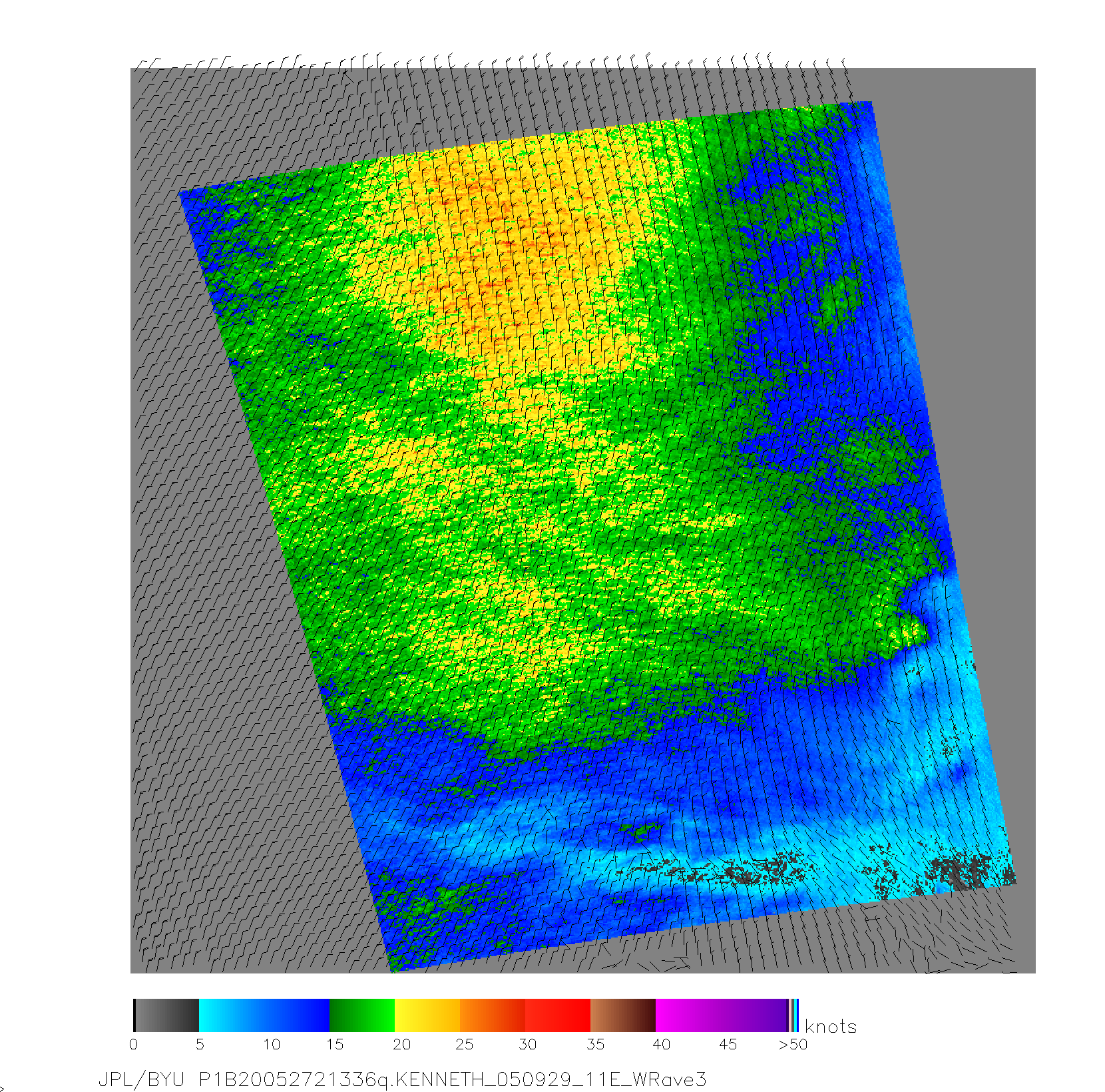Click the '15' scale label
1105x1092 pixels.
[335, 1044]
